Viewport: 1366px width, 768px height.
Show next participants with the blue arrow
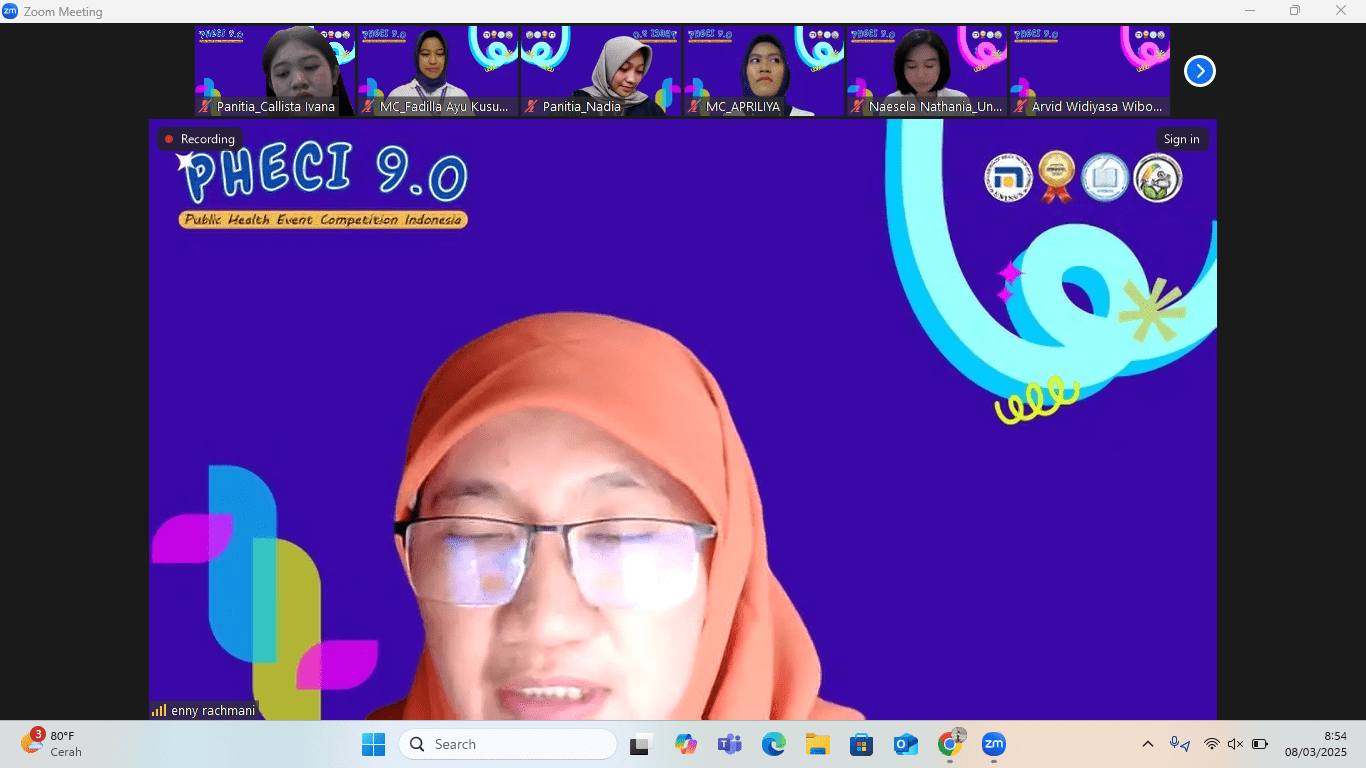tap(1199, 71)
